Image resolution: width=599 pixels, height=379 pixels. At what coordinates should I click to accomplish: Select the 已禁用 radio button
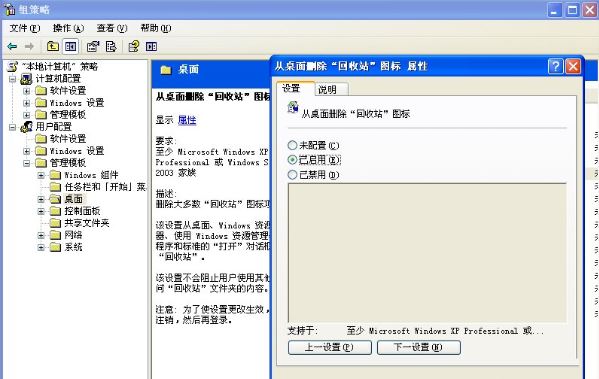coord(292,175)
